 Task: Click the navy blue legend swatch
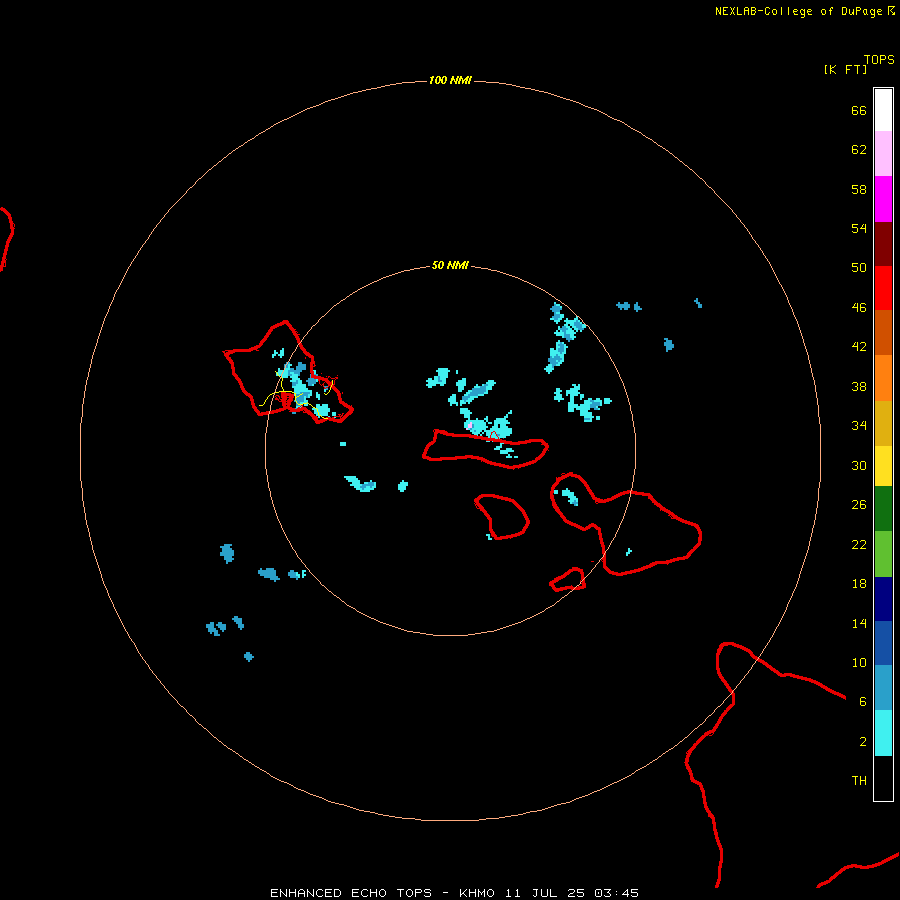pos(883,599)
